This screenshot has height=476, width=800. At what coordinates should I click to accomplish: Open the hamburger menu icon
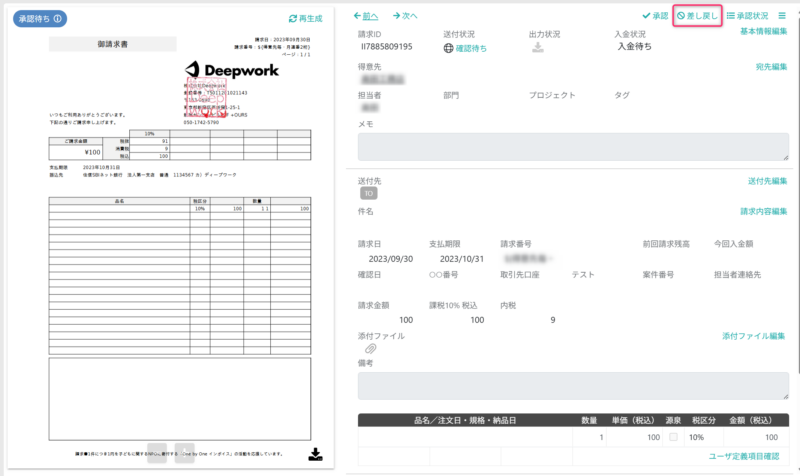pos(782,16)
